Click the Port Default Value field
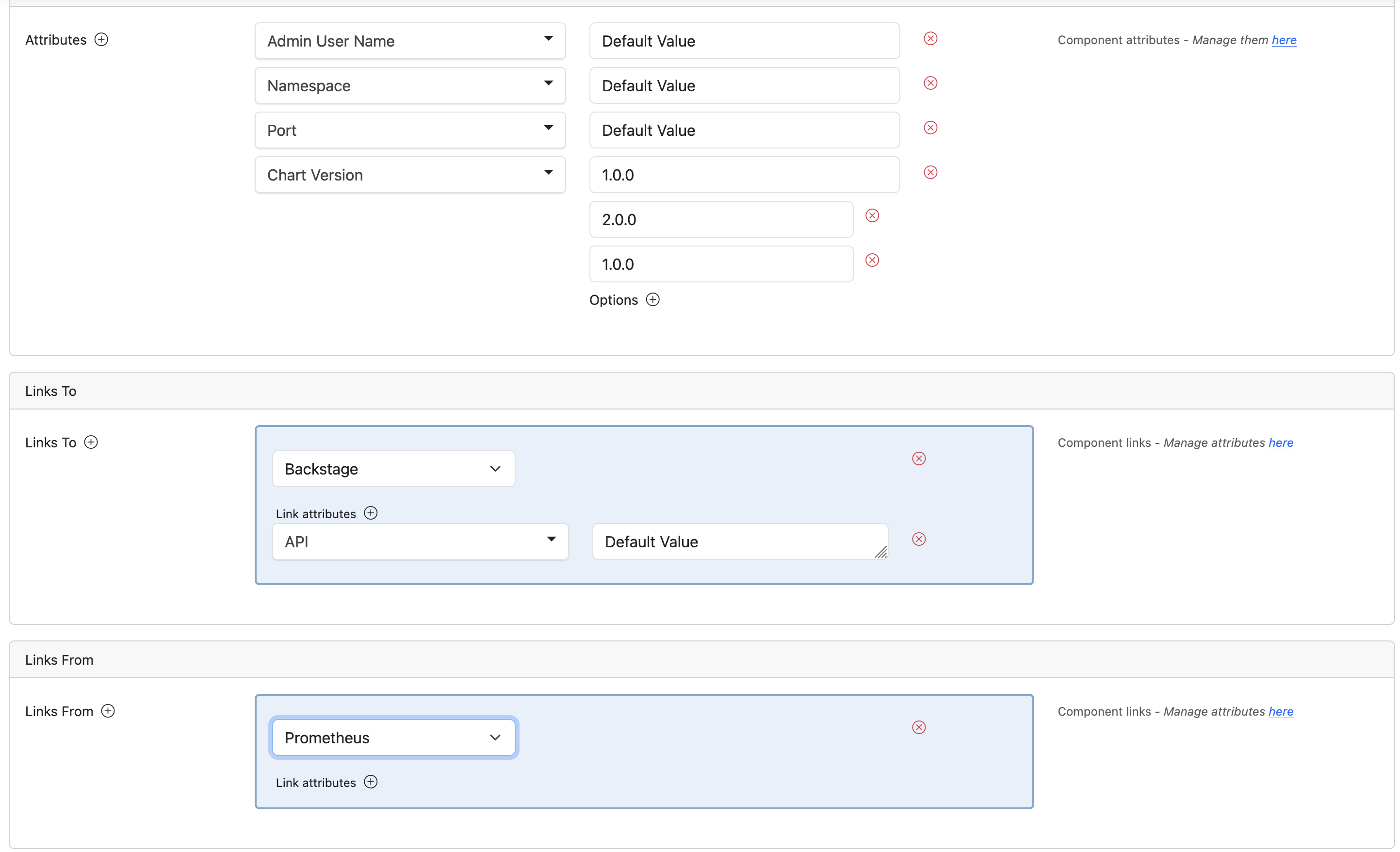 744,131
